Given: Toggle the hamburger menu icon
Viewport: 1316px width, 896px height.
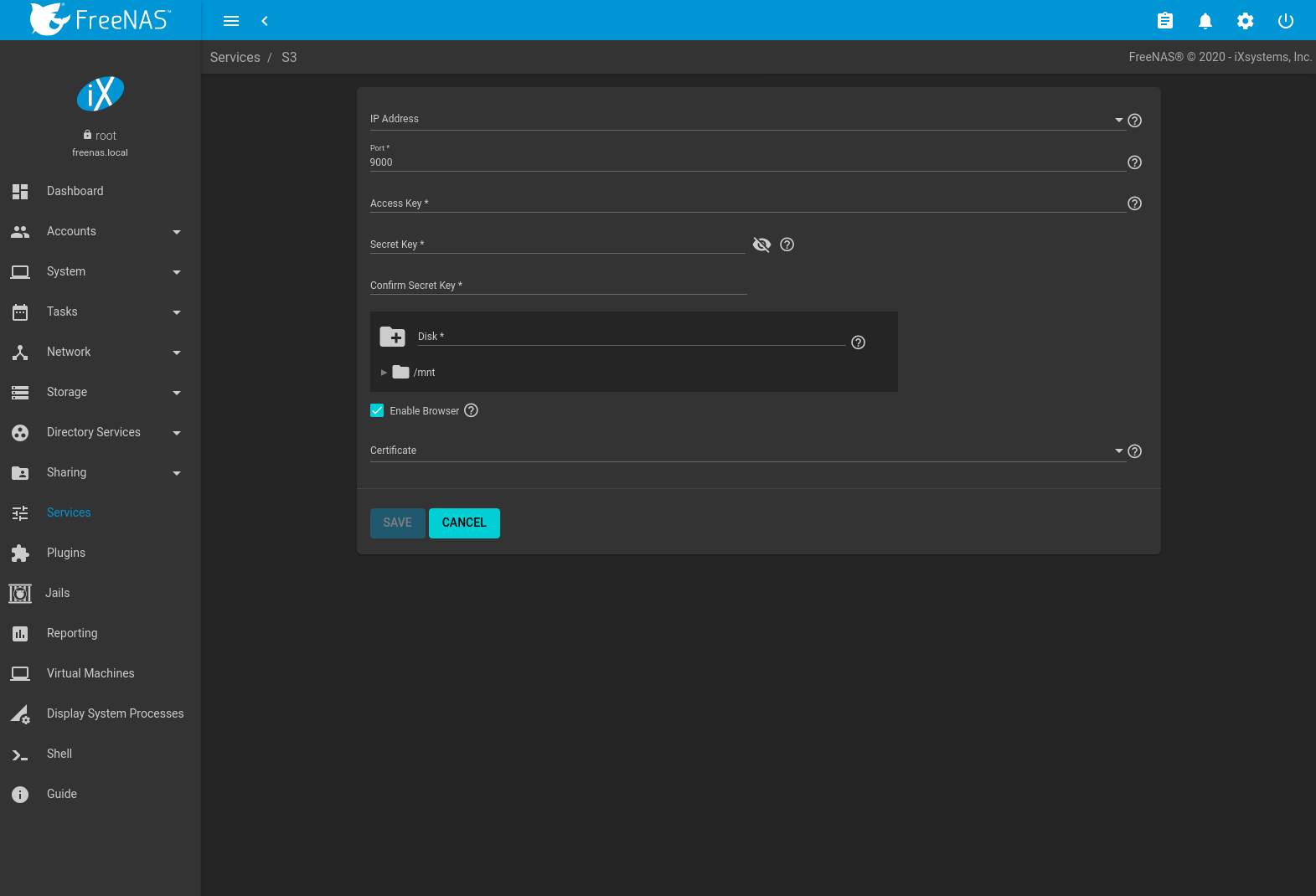Looking at the screenshot, I should click(x=231, y=21).
